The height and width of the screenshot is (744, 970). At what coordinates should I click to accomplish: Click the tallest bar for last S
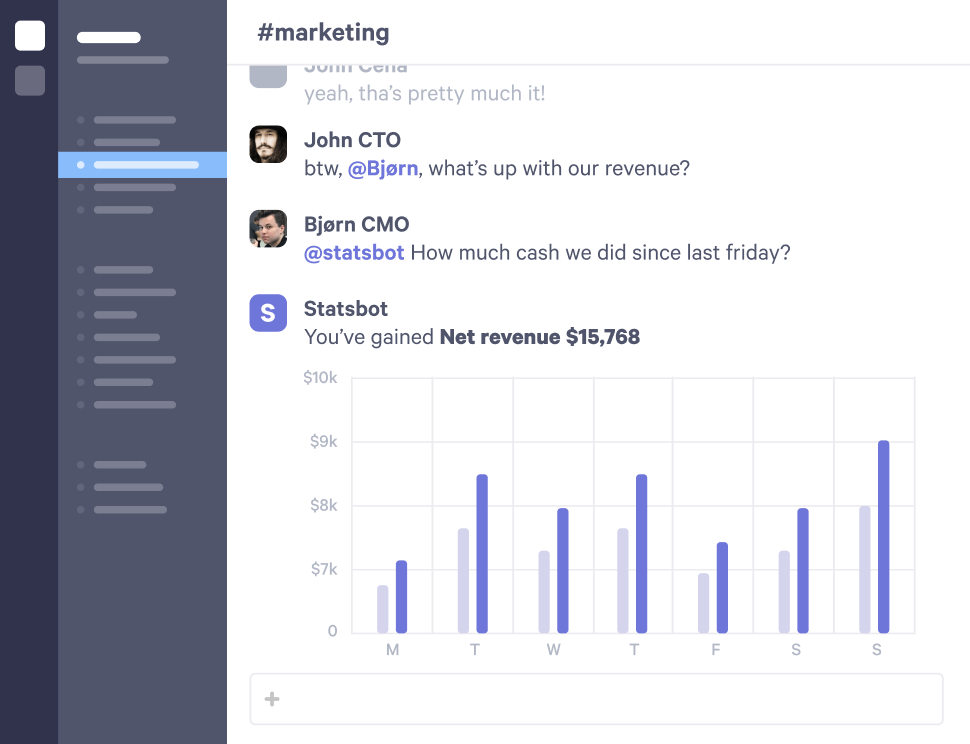tap(883, 537)
